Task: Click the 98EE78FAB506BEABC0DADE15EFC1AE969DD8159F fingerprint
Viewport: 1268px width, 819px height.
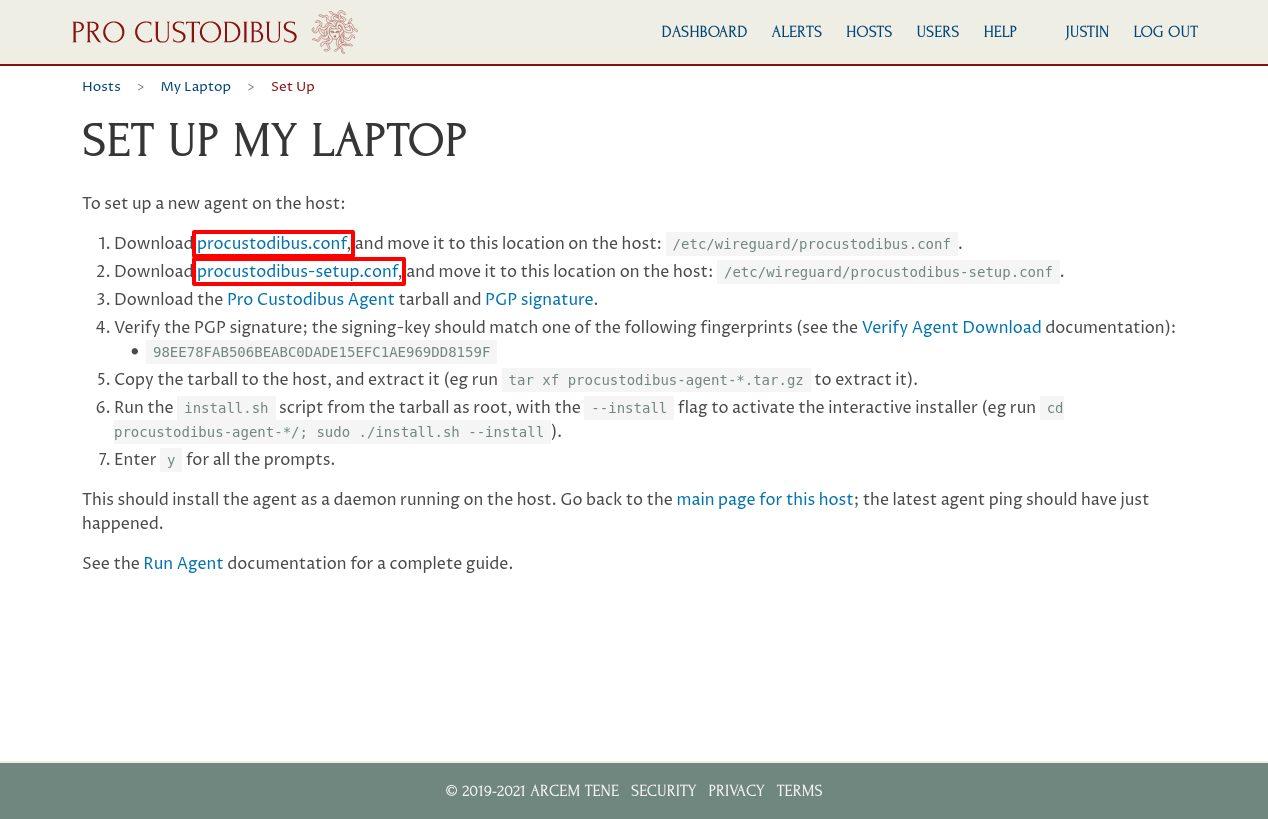Action: coord(322,352)
